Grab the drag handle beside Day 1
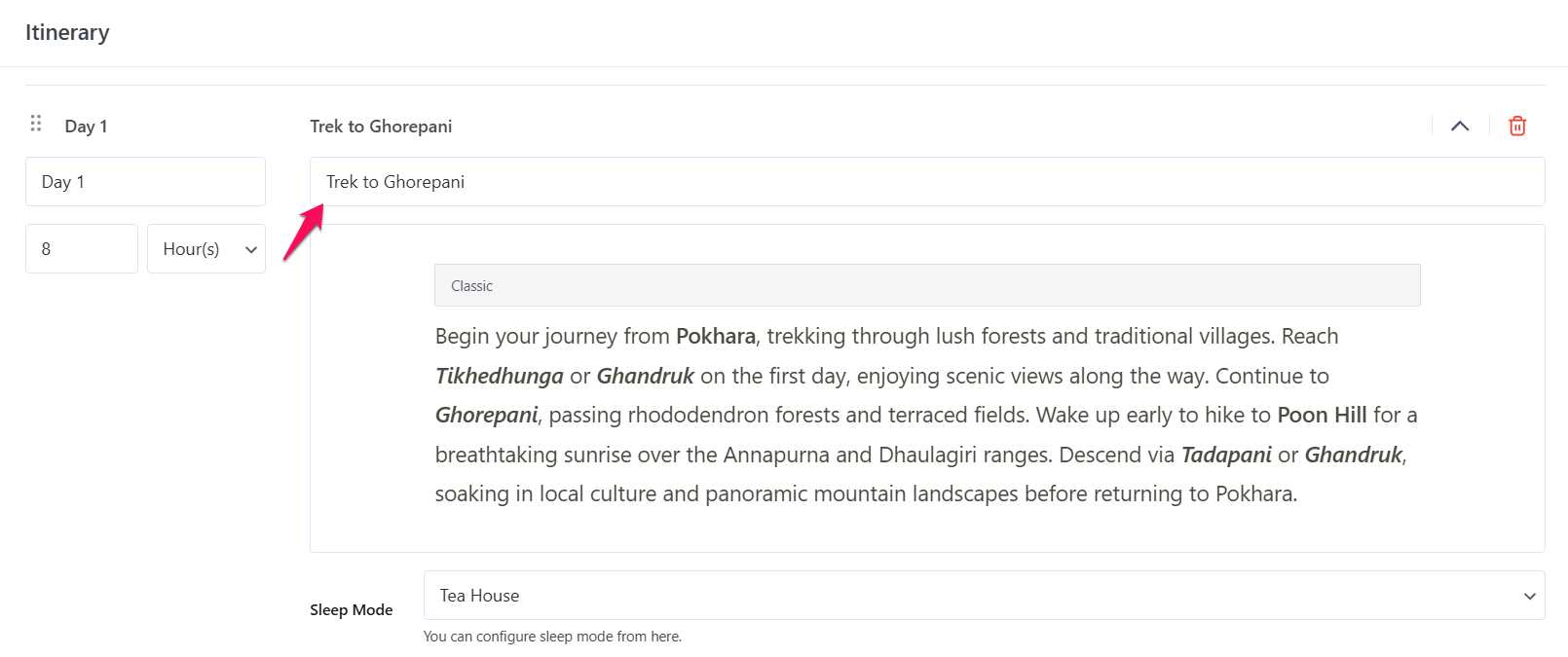The image size is (1568, 657). (36, 124)
